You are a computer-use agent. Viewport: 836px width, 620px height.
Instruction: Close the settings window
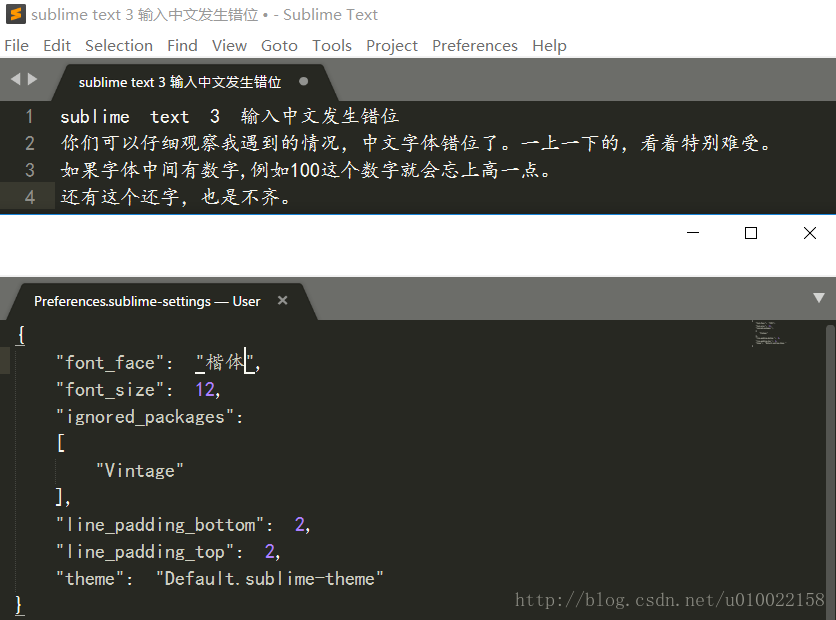coord(809,233)
